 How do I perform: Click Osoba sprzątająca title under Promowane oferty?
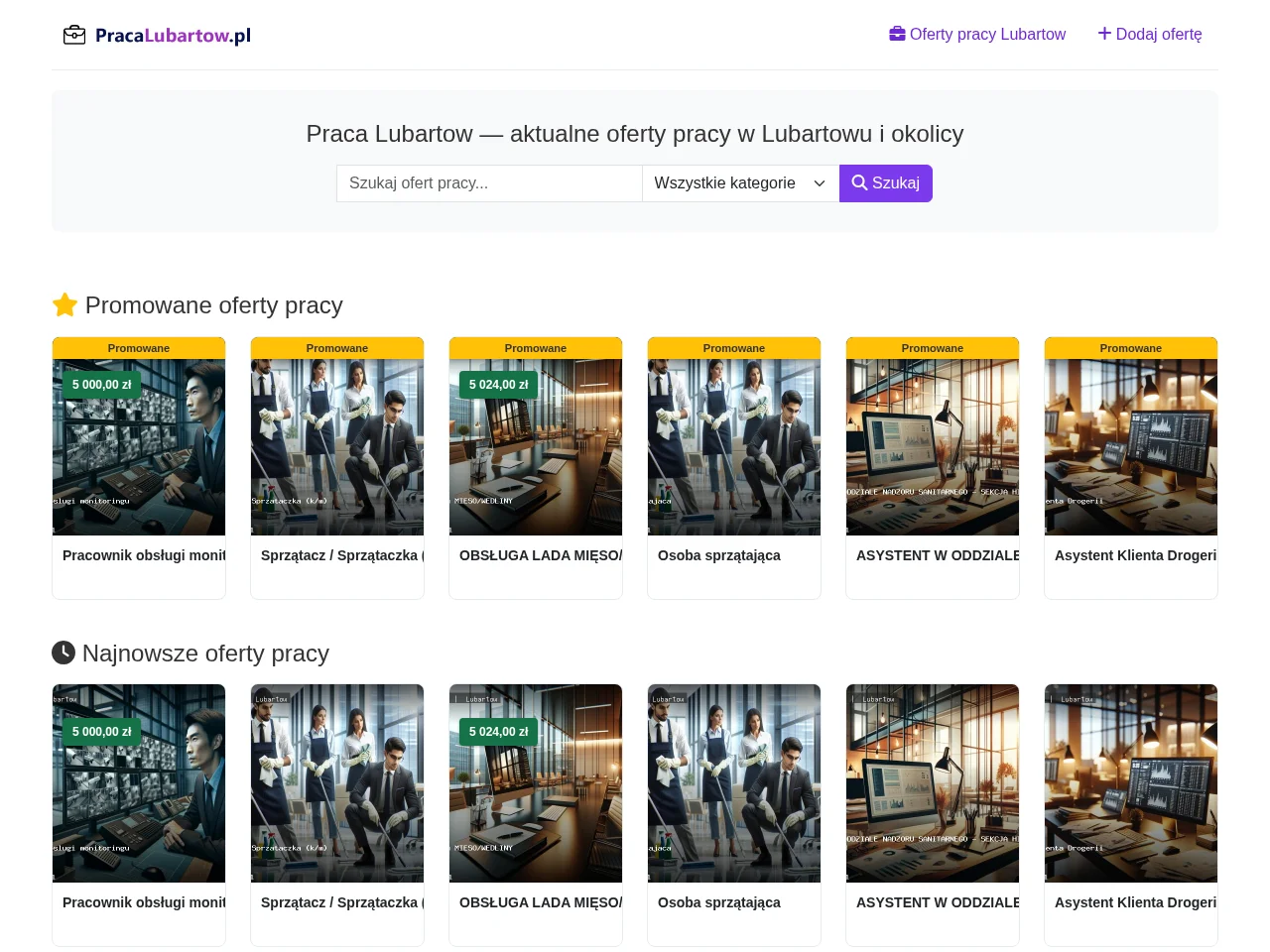[719, 555]
